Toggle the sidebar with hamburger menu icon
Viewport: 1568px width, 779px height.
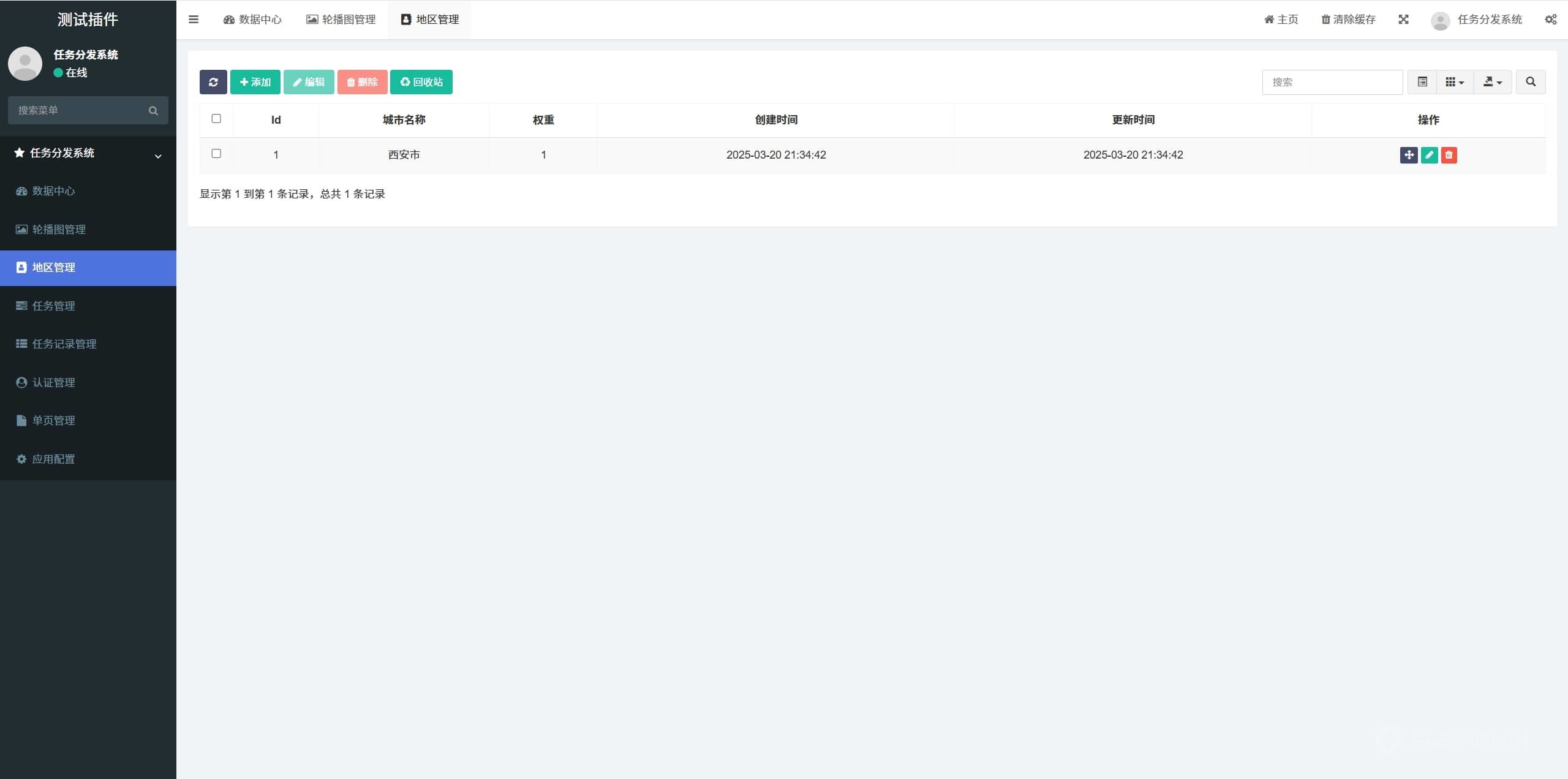[x=194, y=20]
